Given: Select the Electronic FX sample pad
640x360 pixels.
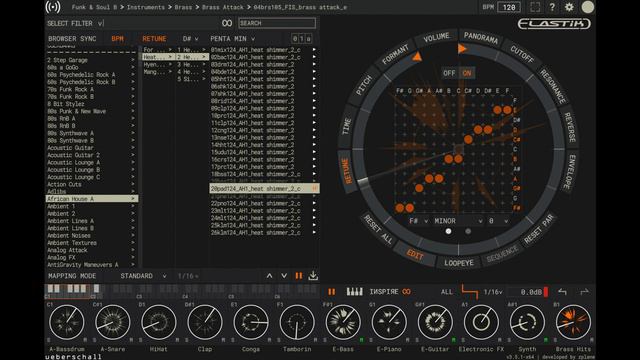Looking at the screenshot, I should pos(481,322).
